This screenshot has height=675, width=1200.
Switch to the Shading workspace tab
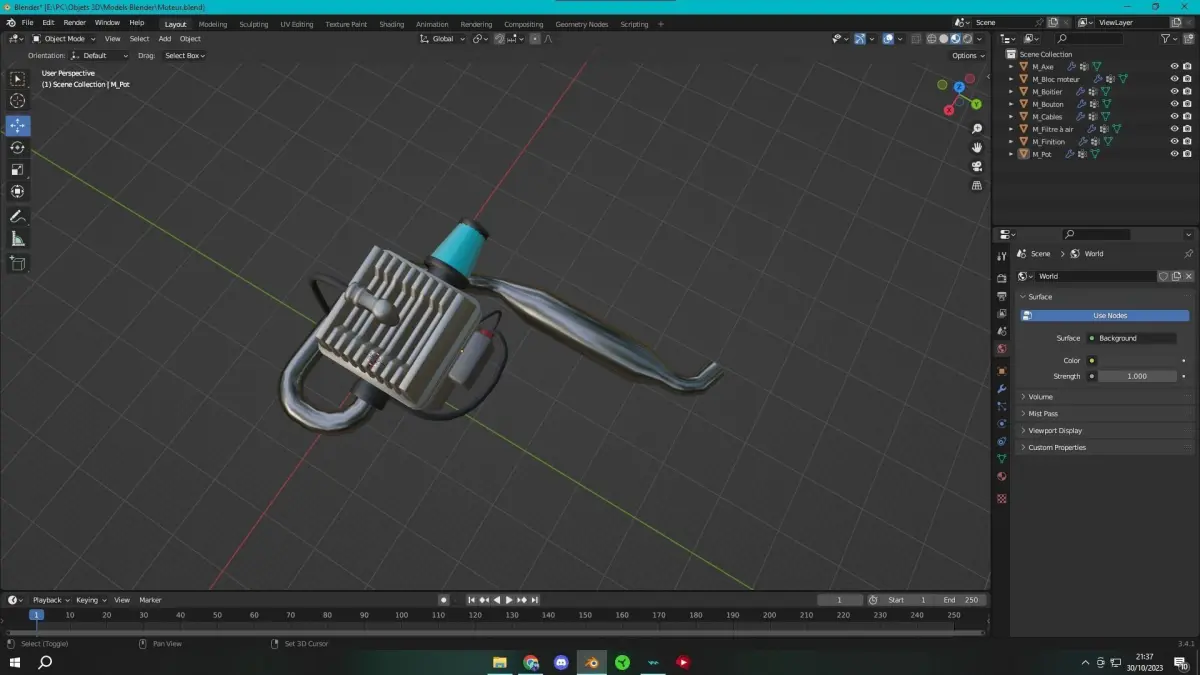click(392, 24)
